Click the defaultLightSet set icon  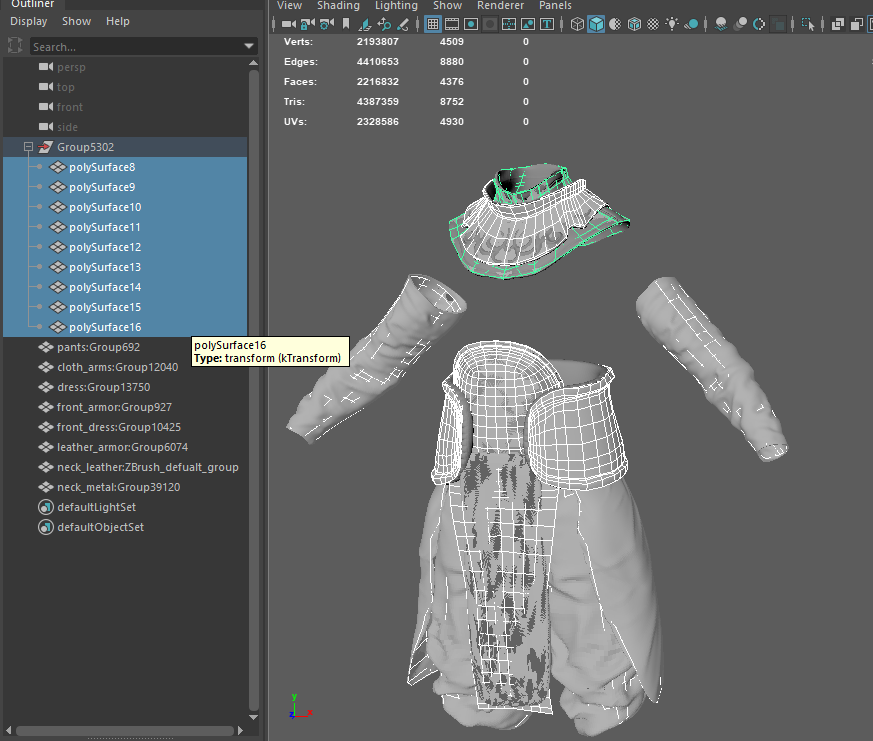(x=45, y=507)
